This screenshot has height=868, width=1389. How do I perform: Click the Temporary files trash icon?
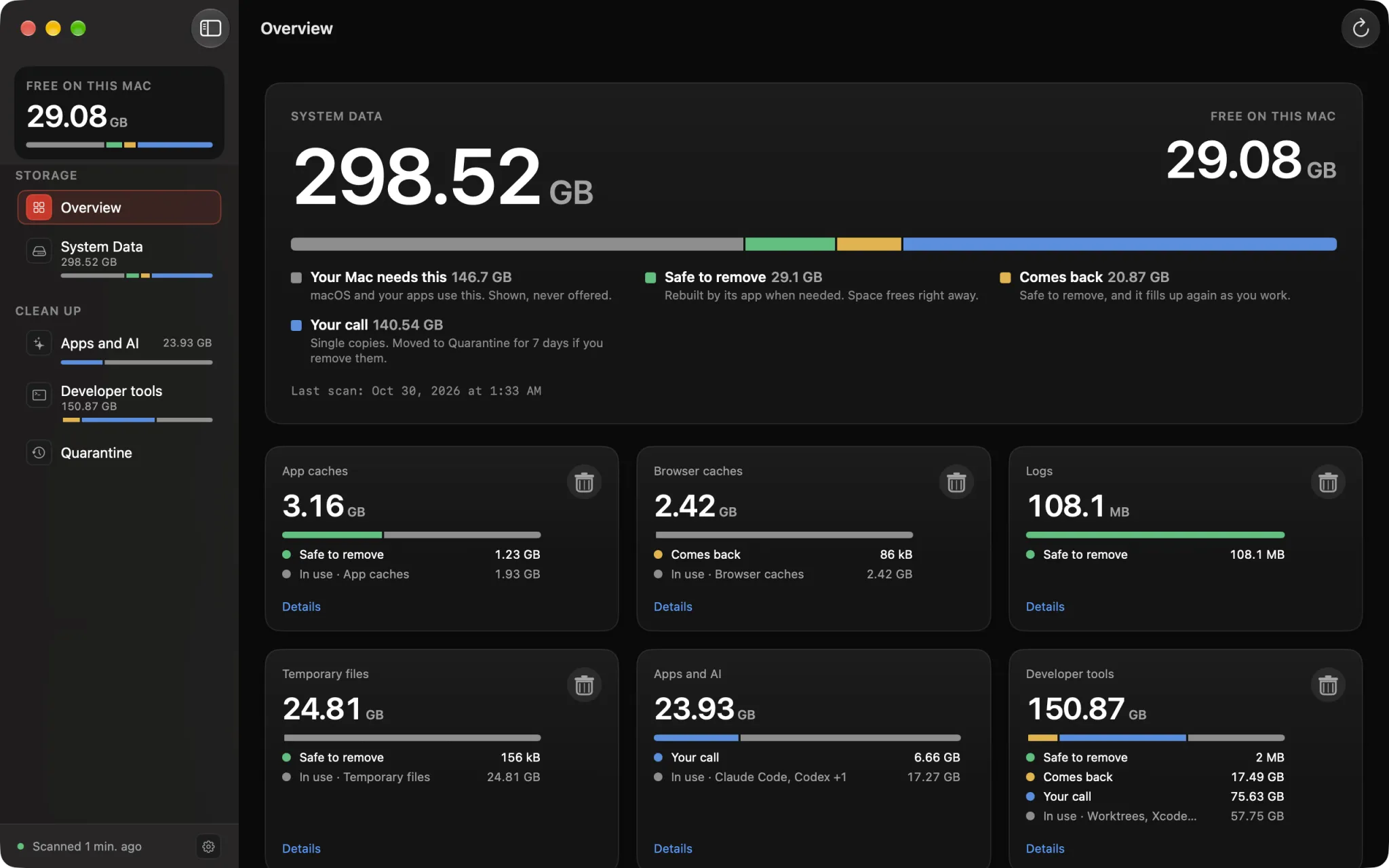click(x=584, y=685)
